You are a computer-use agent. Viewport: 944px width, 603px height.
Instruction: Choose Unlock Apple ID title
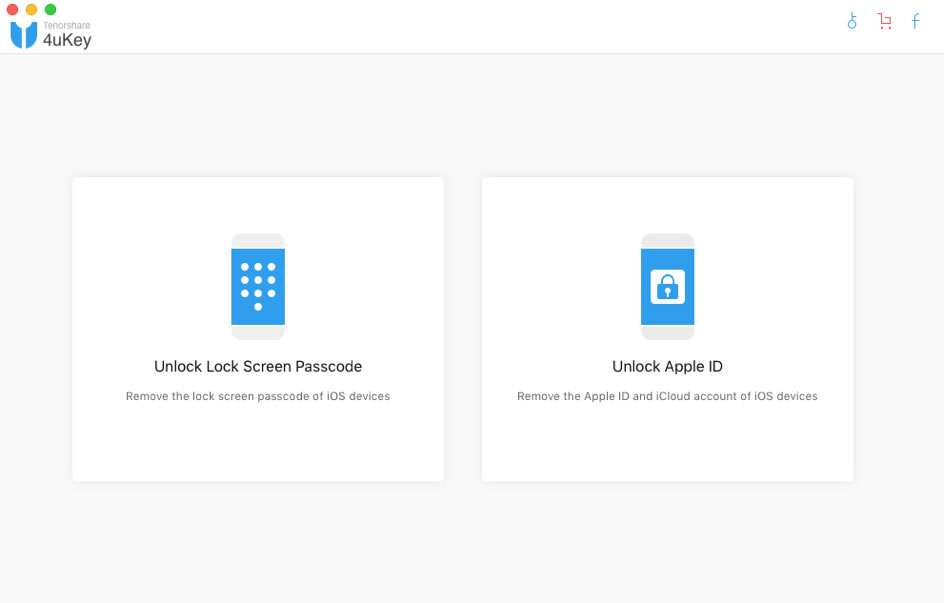(x=667, y=366)
